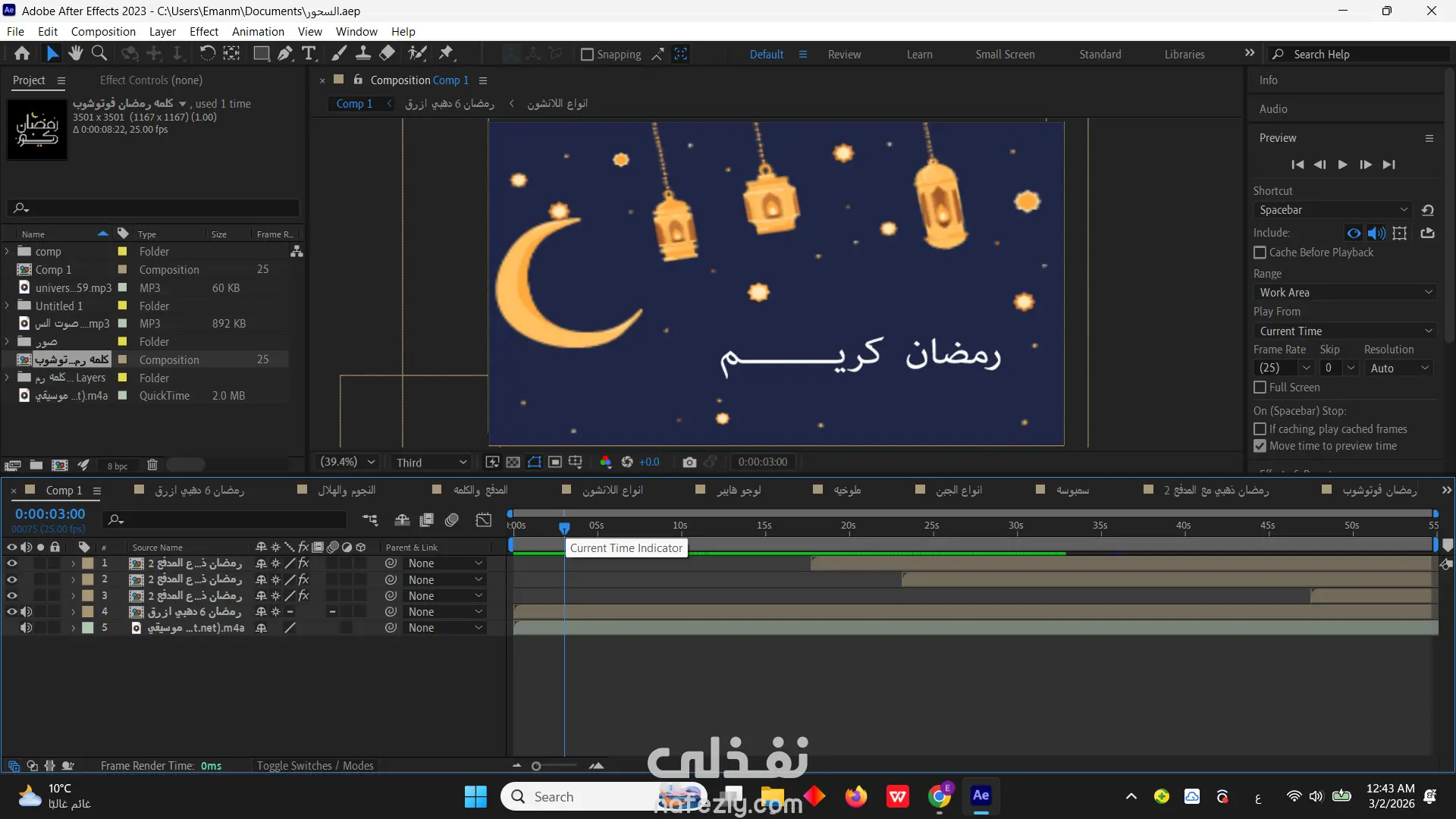
Task: Select the Puppet Pin tool
Action: click(446, 53)
